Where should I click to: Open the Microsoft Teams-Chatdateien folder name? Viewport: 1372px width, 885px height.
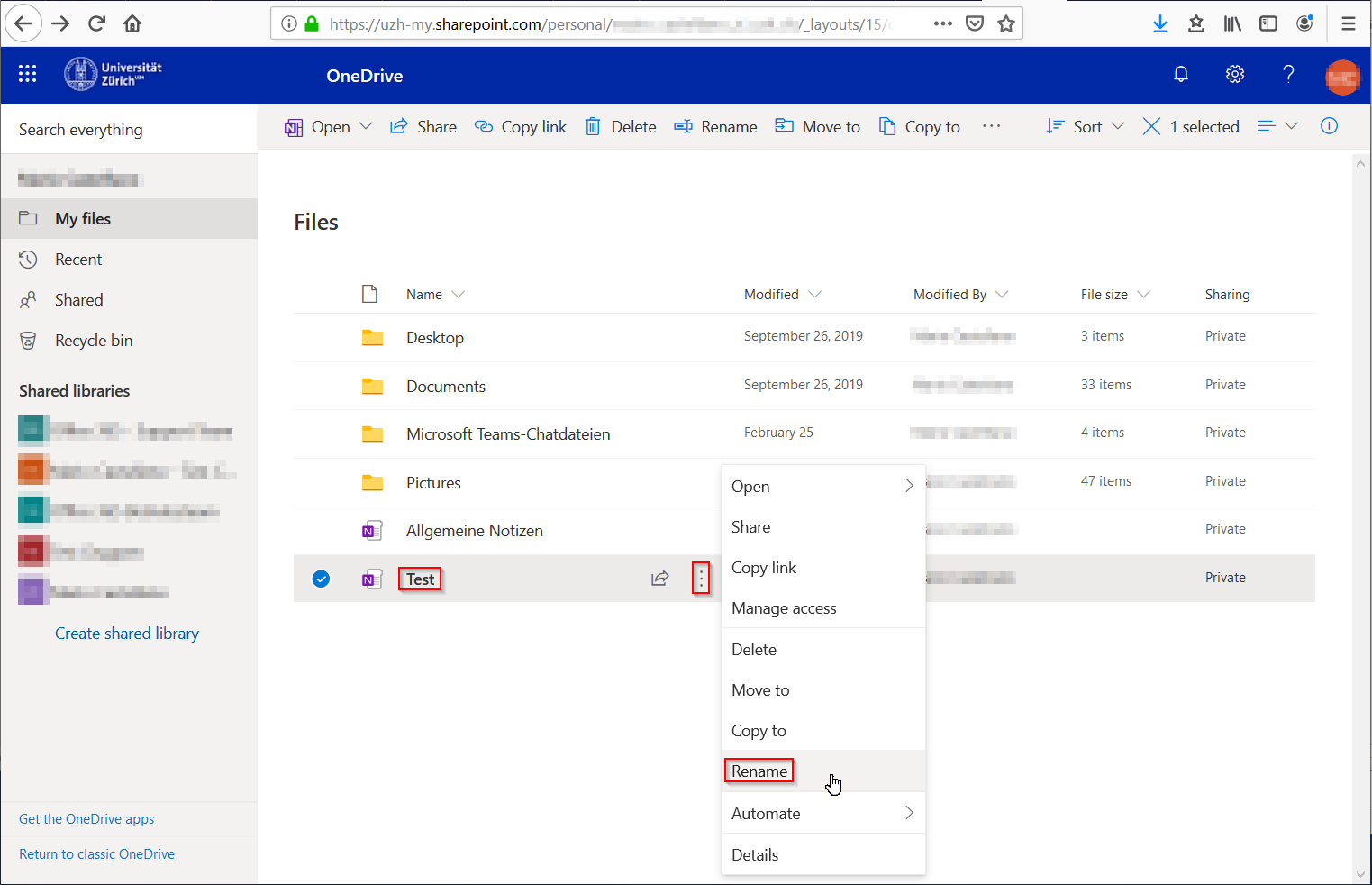tap(508, 434)
